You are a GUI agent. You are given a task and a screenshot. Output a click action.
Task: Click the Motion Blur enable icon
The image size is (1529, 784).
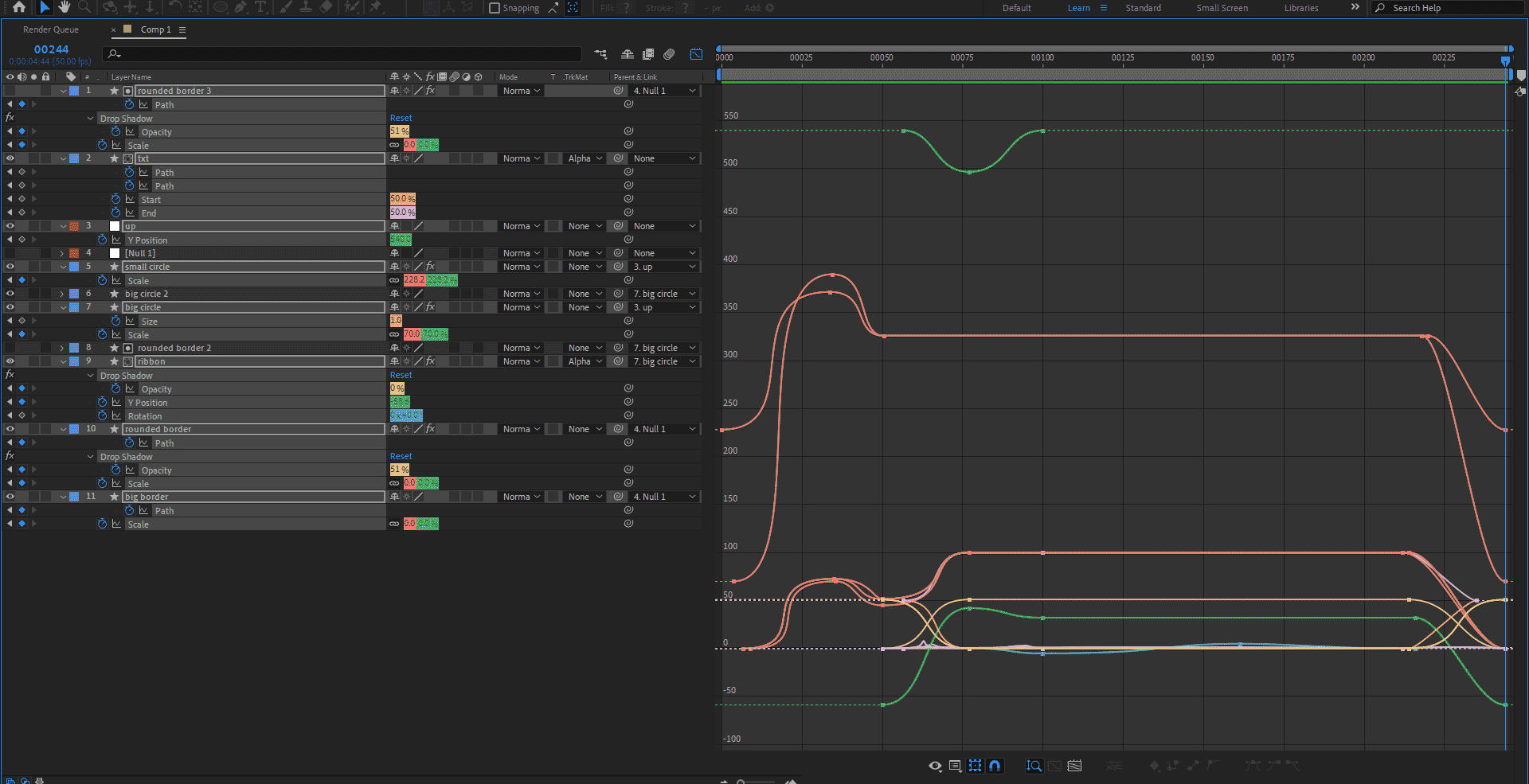coord(669,54)
